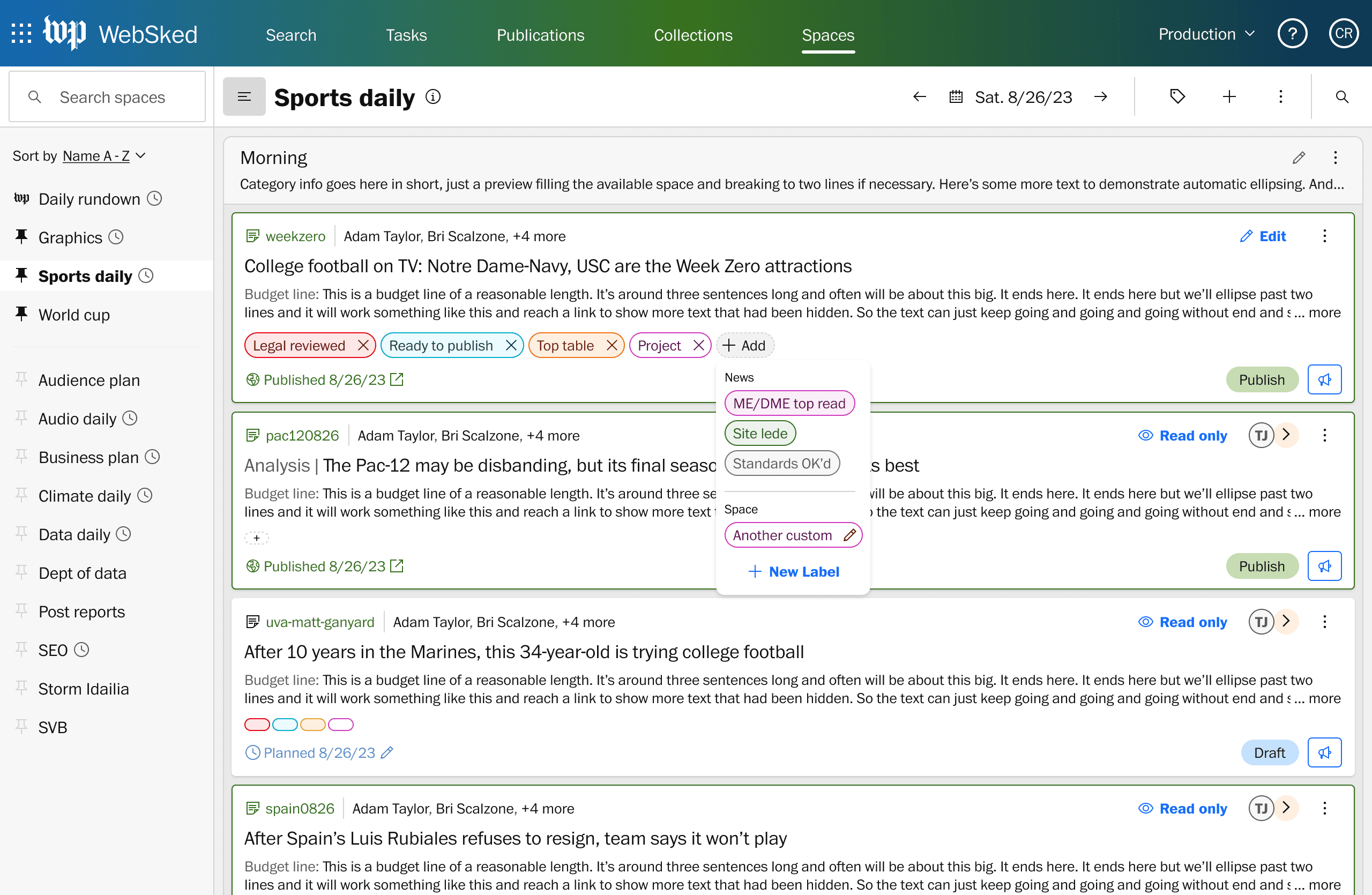Click the megaphone button on pac120826 card
The image size is (1372, 895).
click(x=1324, y=566)
